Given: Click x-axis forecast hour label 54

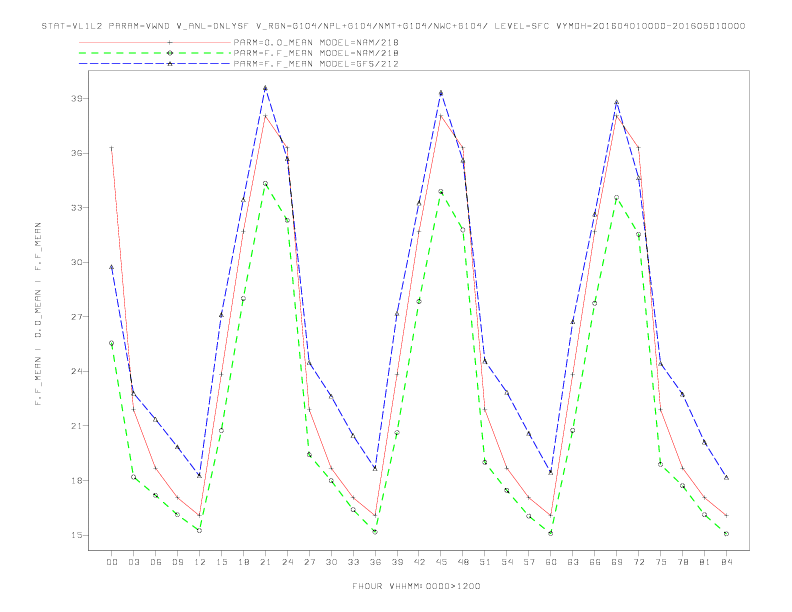Looking at the screenshot, I should 507,562.
